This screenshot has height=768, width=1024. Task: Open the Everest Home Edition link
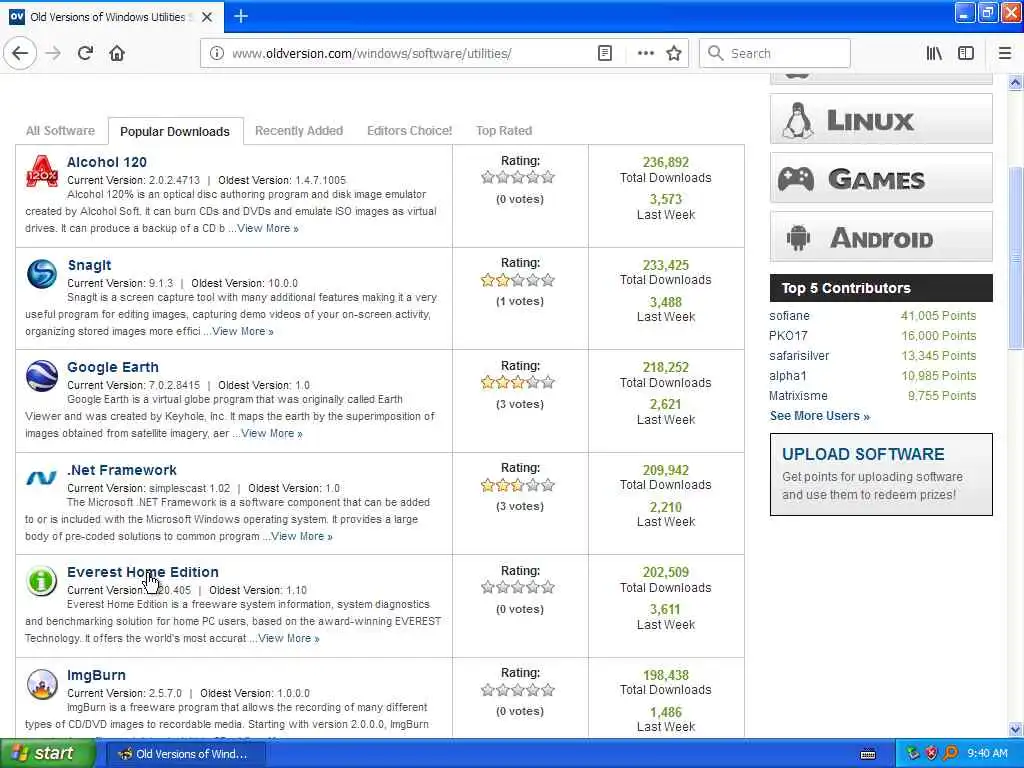(x=142, y=572)
